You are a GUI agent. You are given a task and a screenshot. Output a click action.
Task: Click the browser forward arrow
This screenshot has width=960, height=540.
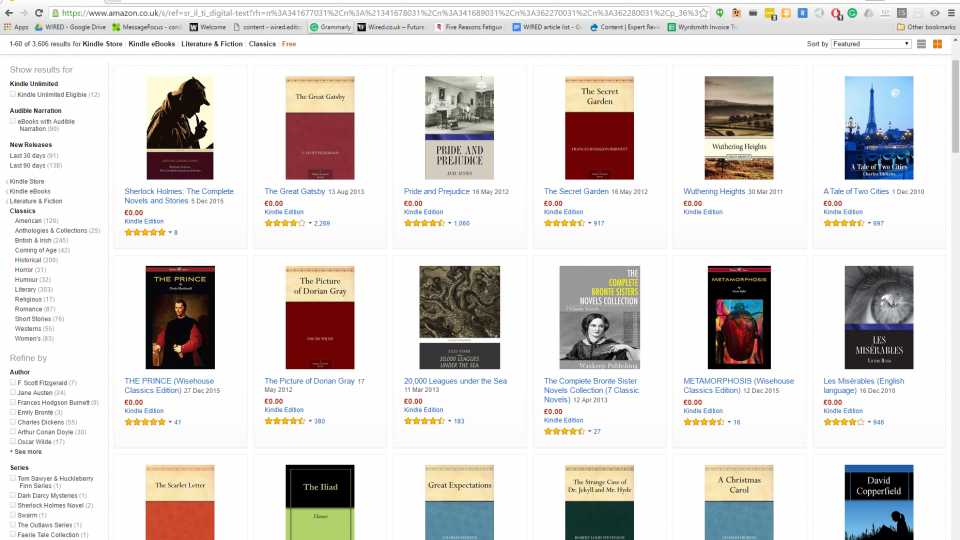click(x=23, y=13)
